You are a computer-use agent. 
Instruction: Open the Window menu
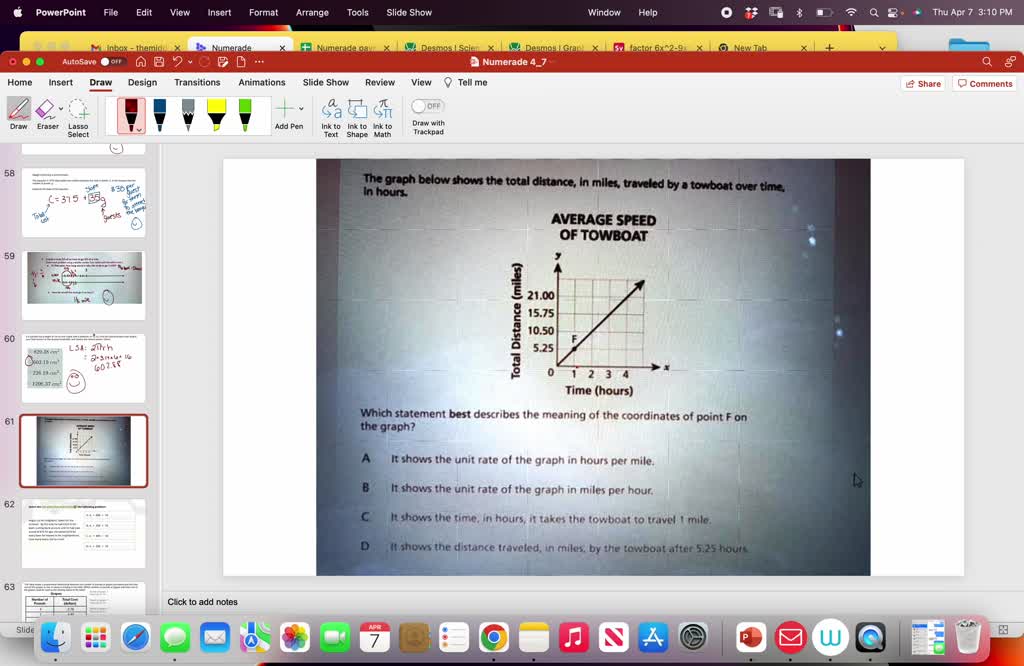point(604,12)
